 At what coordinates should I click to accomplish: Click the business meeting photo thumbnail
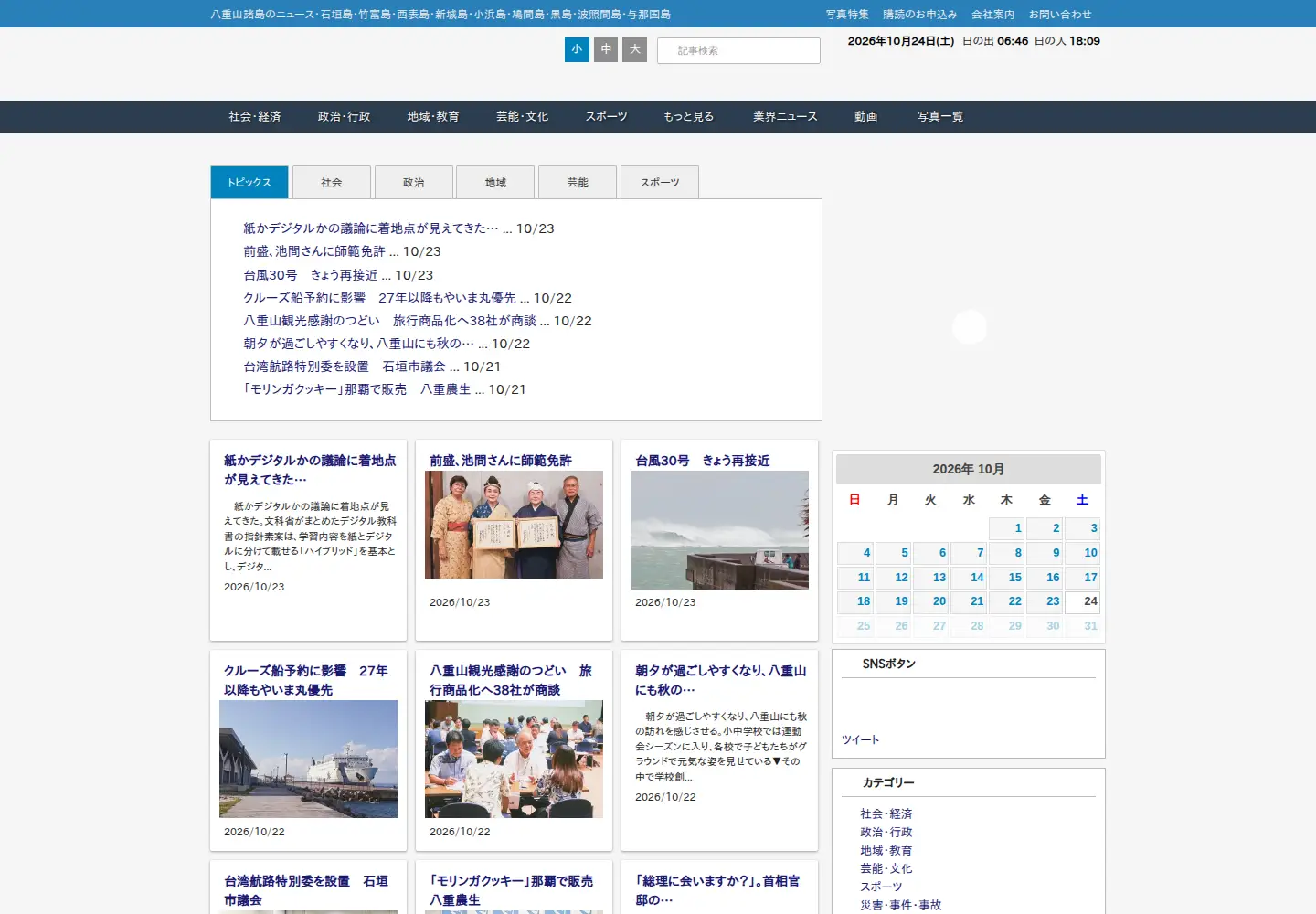[x=514, y=759]
